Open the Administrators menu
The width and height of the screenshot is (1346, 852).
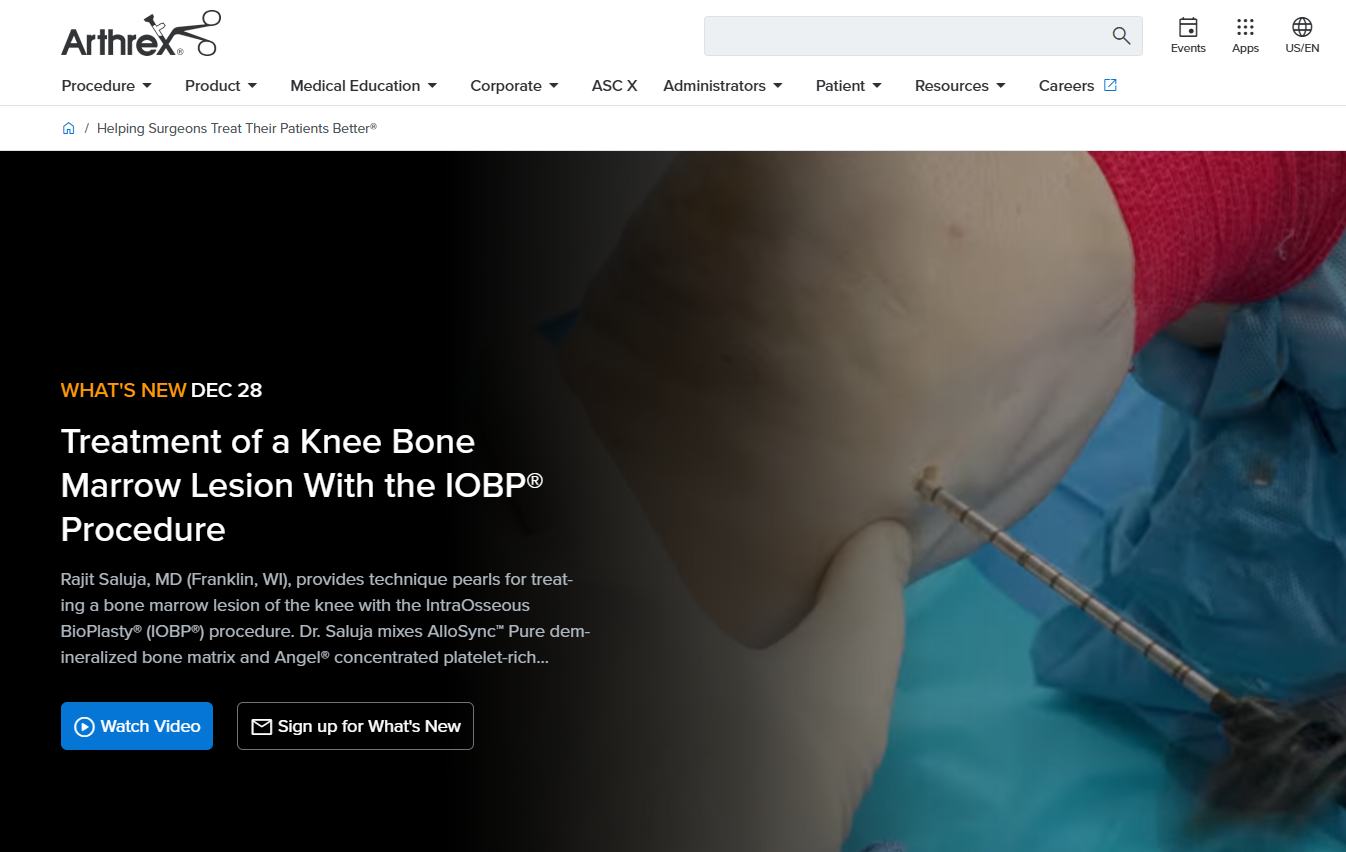(723, 86)
